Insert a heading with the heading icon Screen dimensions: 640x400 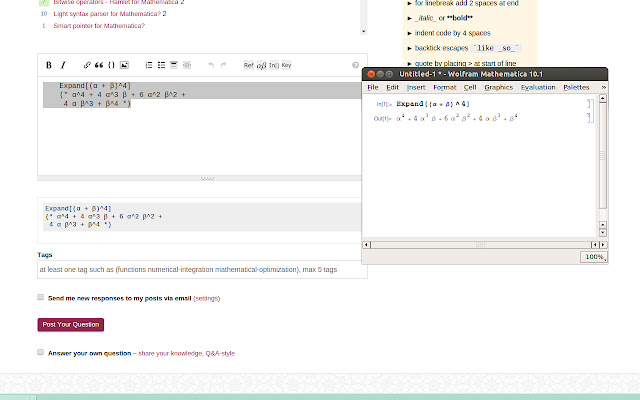tap(174, 65)
